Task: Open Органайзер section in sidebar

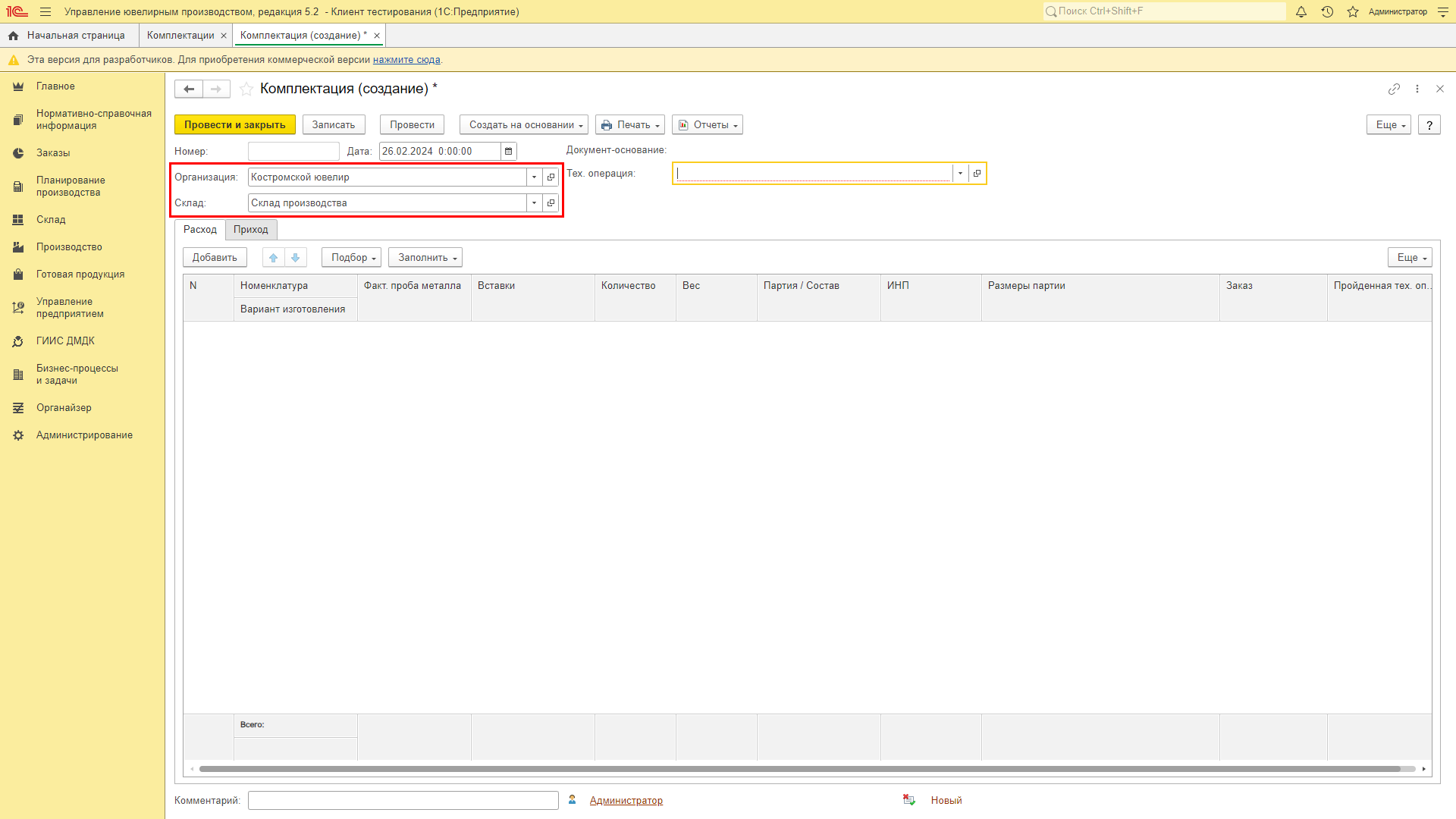Action: tap(64, 408)
